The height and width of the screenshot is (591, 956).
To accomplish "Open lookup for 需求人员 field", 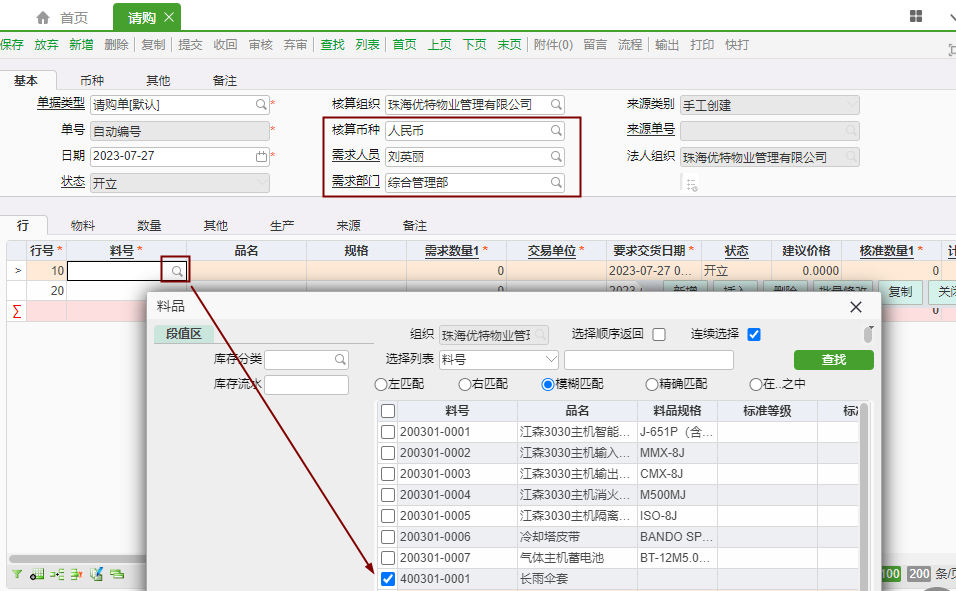I will (x=555, y=157).
